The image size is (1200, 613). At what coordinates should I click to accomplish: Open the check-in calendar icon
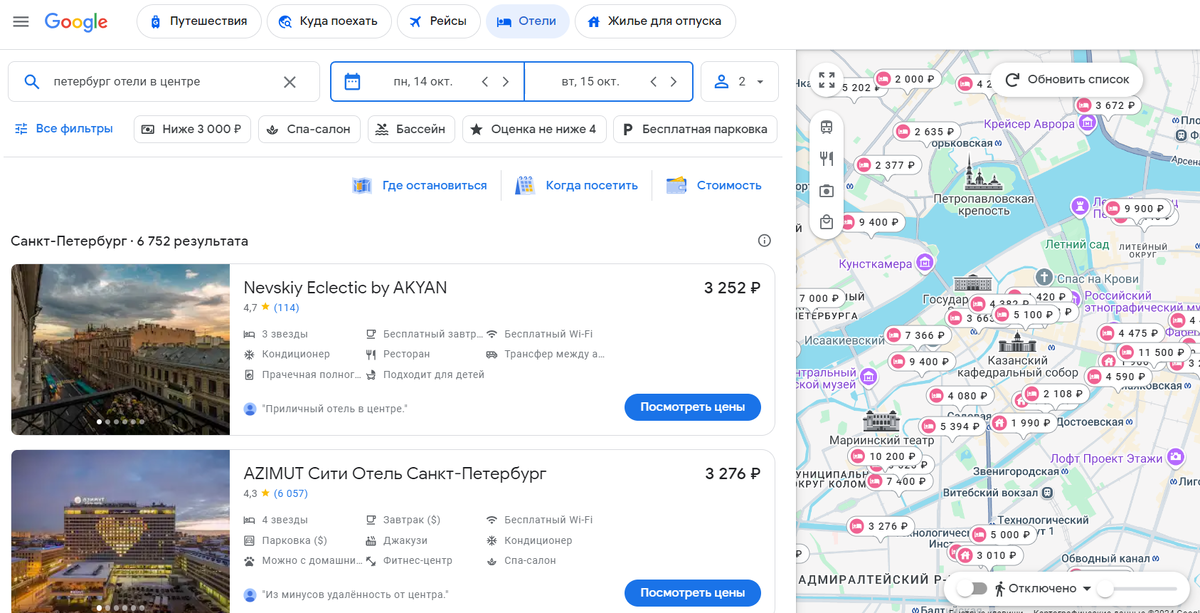353,82
